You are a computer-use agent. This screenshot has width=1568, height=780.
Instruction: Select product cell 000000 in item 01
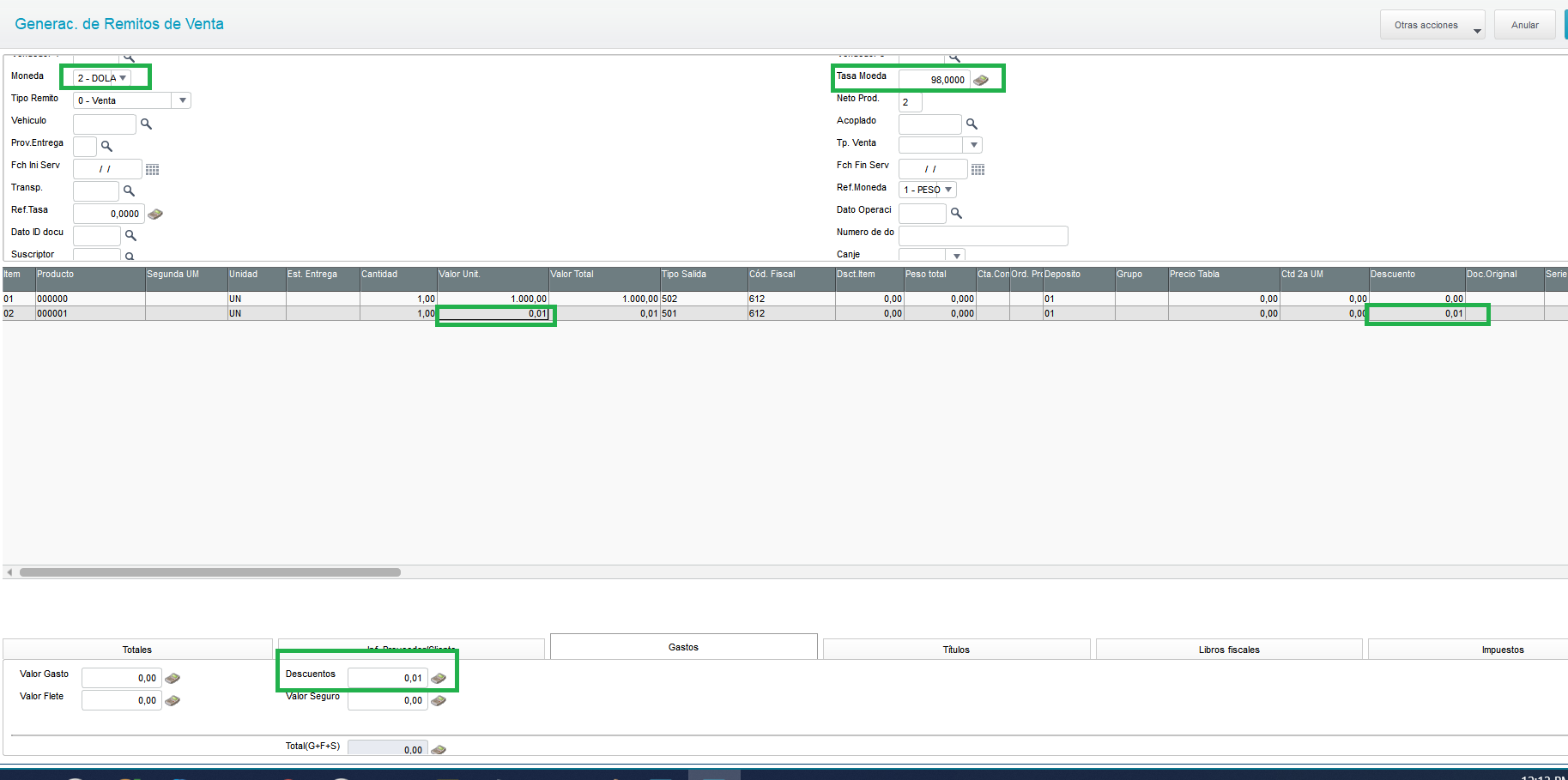pos(90,299)
